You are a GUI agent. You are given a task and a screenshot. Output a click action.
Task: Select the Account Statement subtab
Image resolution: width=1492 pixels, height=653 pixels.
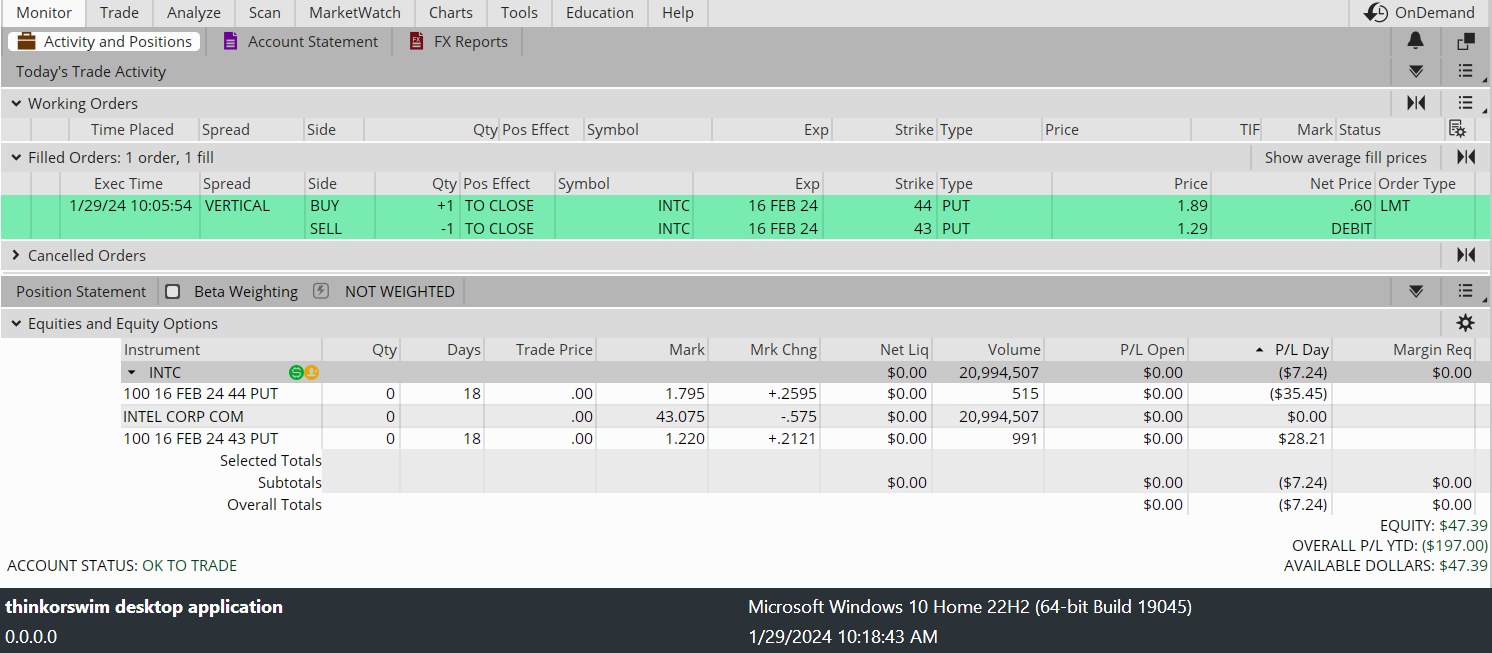pyautogui.click(x=301, y=41)
